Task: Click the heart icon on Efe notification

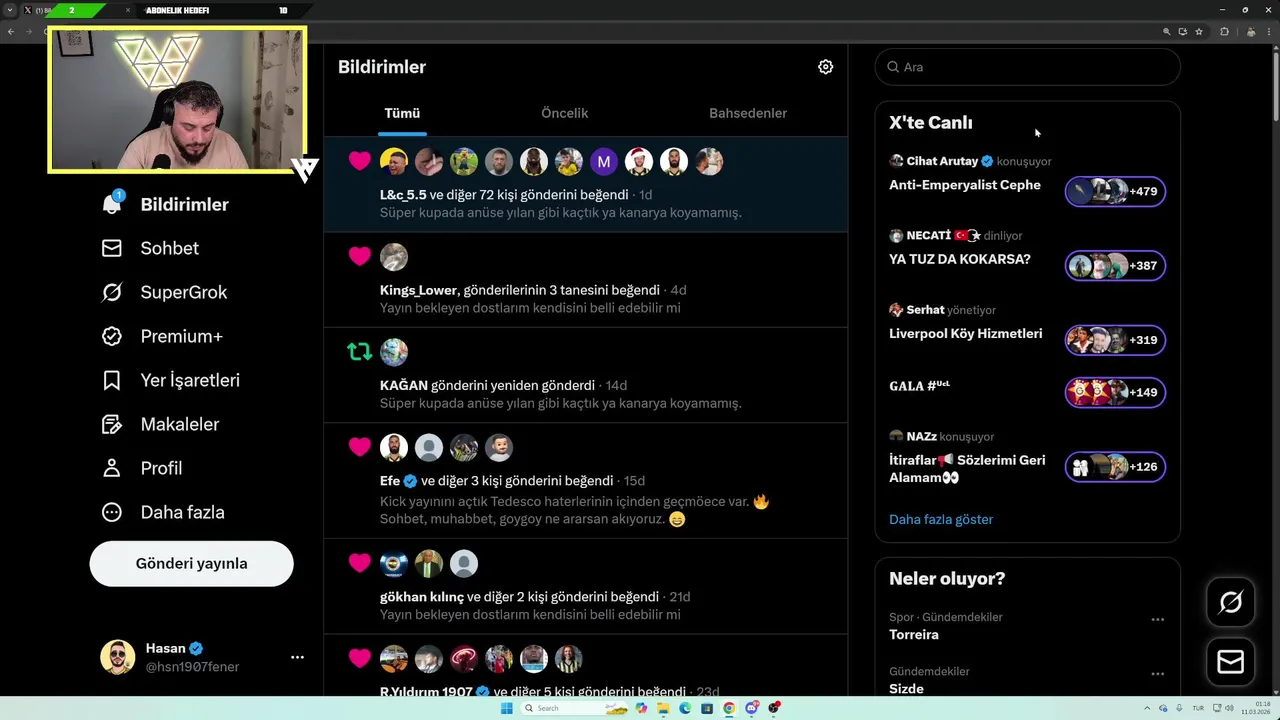Action: [x=360, y=447]
